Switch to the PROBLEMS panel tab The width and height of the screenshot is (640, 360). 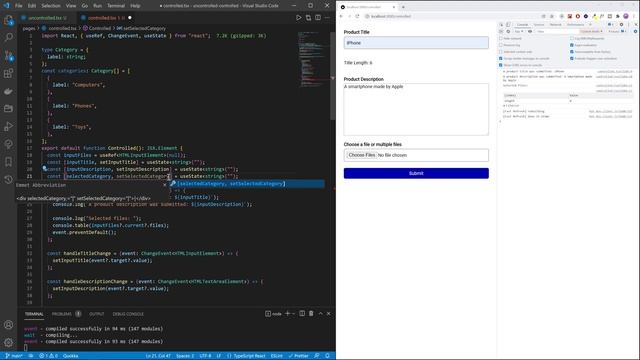tap(62, 314)
